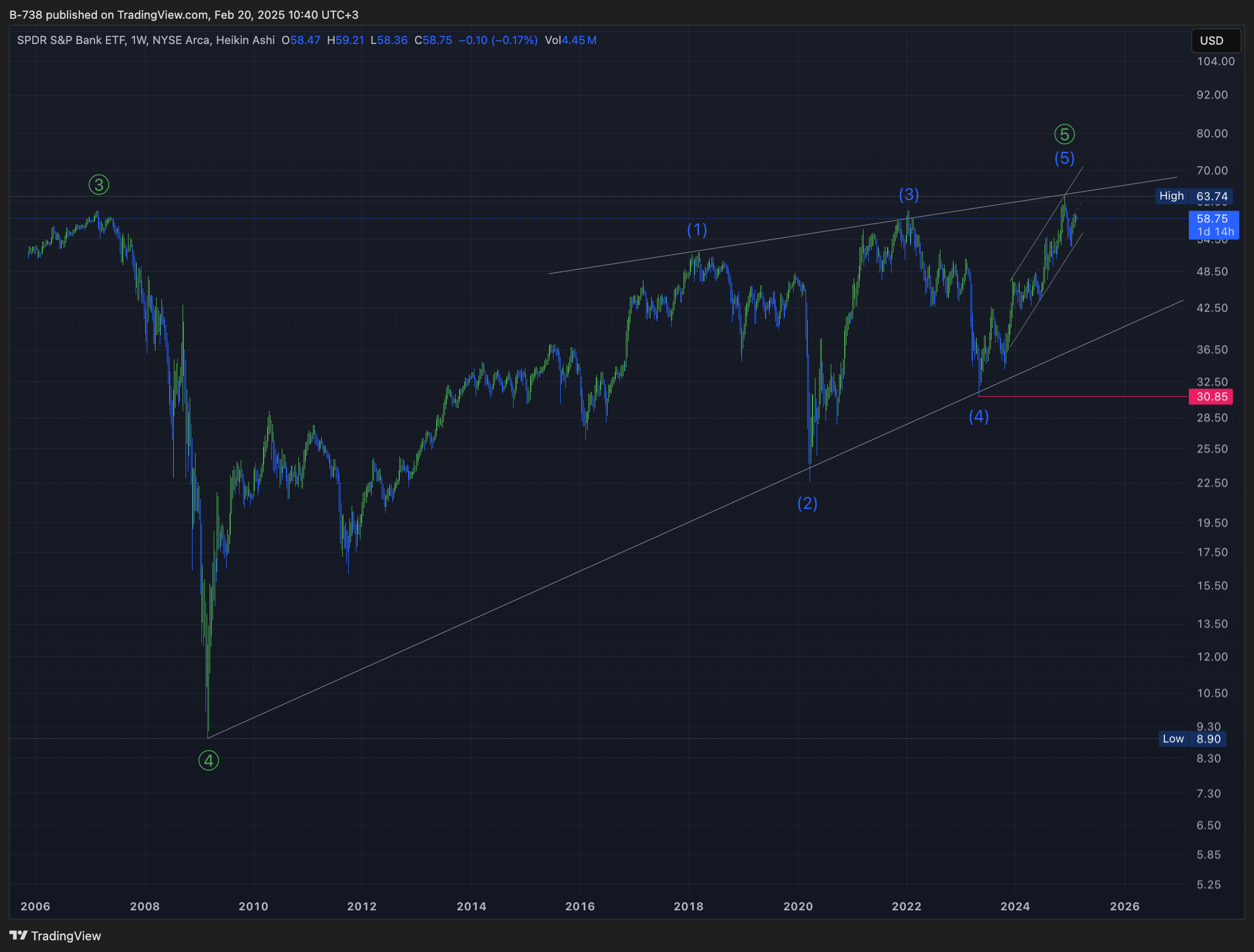The image size is (1254, 952).
Task: Click the TradingView logo at bottom left
Action: point(55,936)
